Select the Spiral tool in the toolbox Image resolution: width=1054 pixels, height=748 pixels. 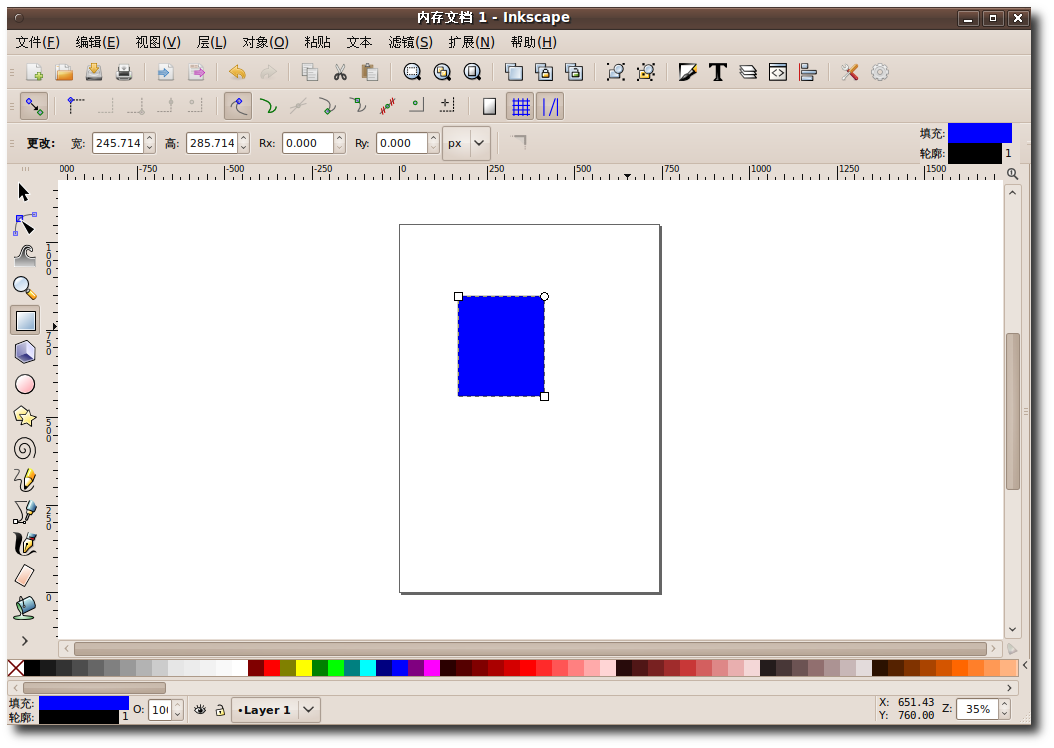pyautogui.click(x=25, y=448)
